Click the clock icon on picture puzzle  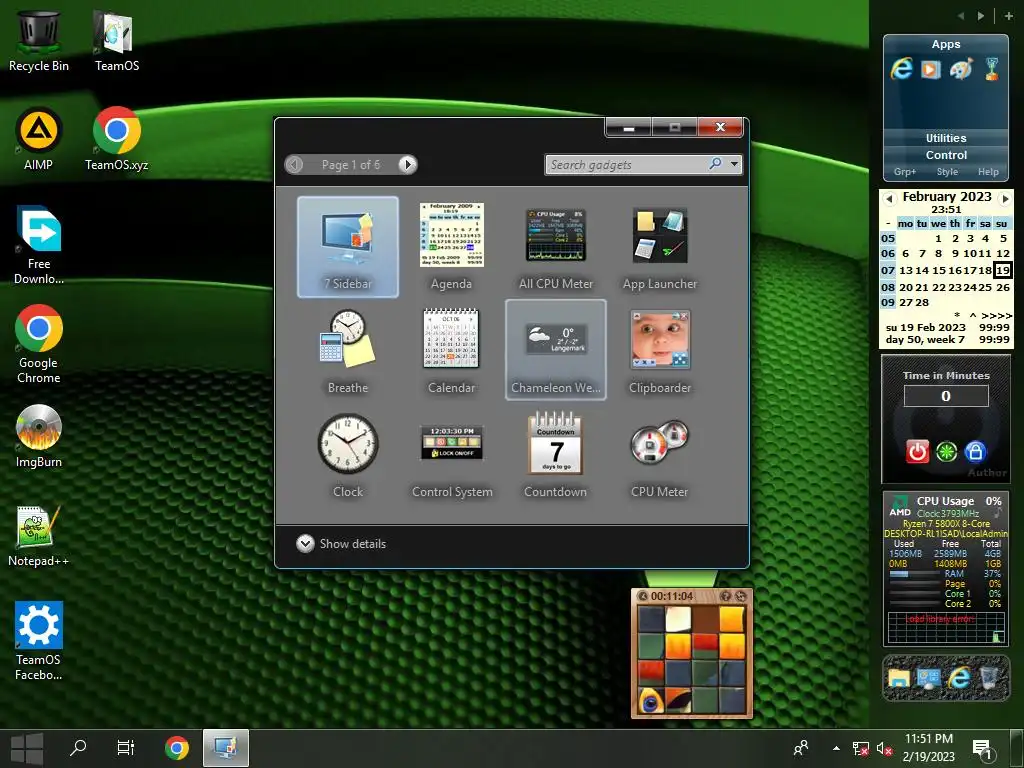pos(643,596)
